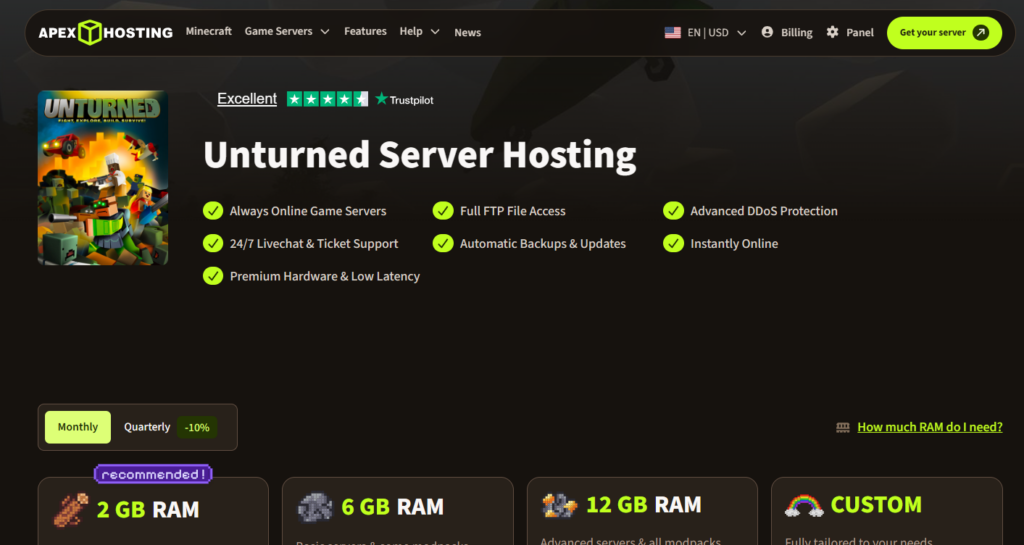Expand the Help menu chevron
This screenshot has height=545, width=1024.
tap(435, 31)
